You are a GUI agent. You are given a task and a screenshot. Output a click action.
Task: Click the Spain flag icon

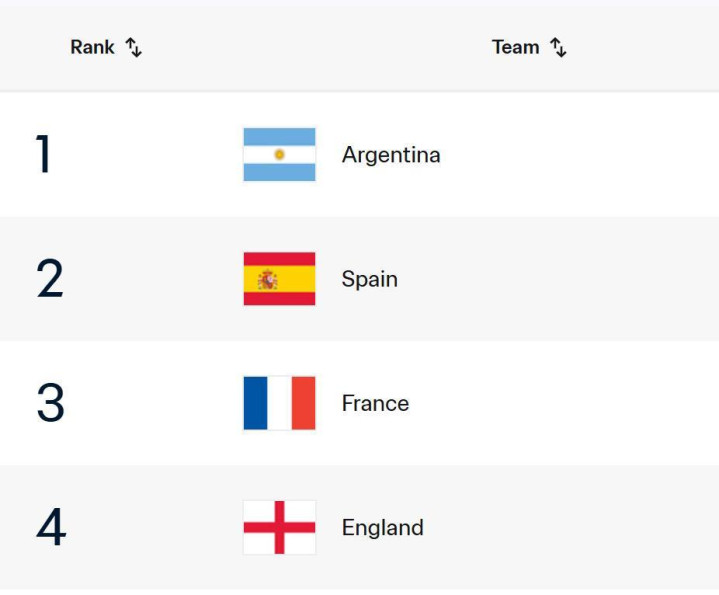click(279, 279)
